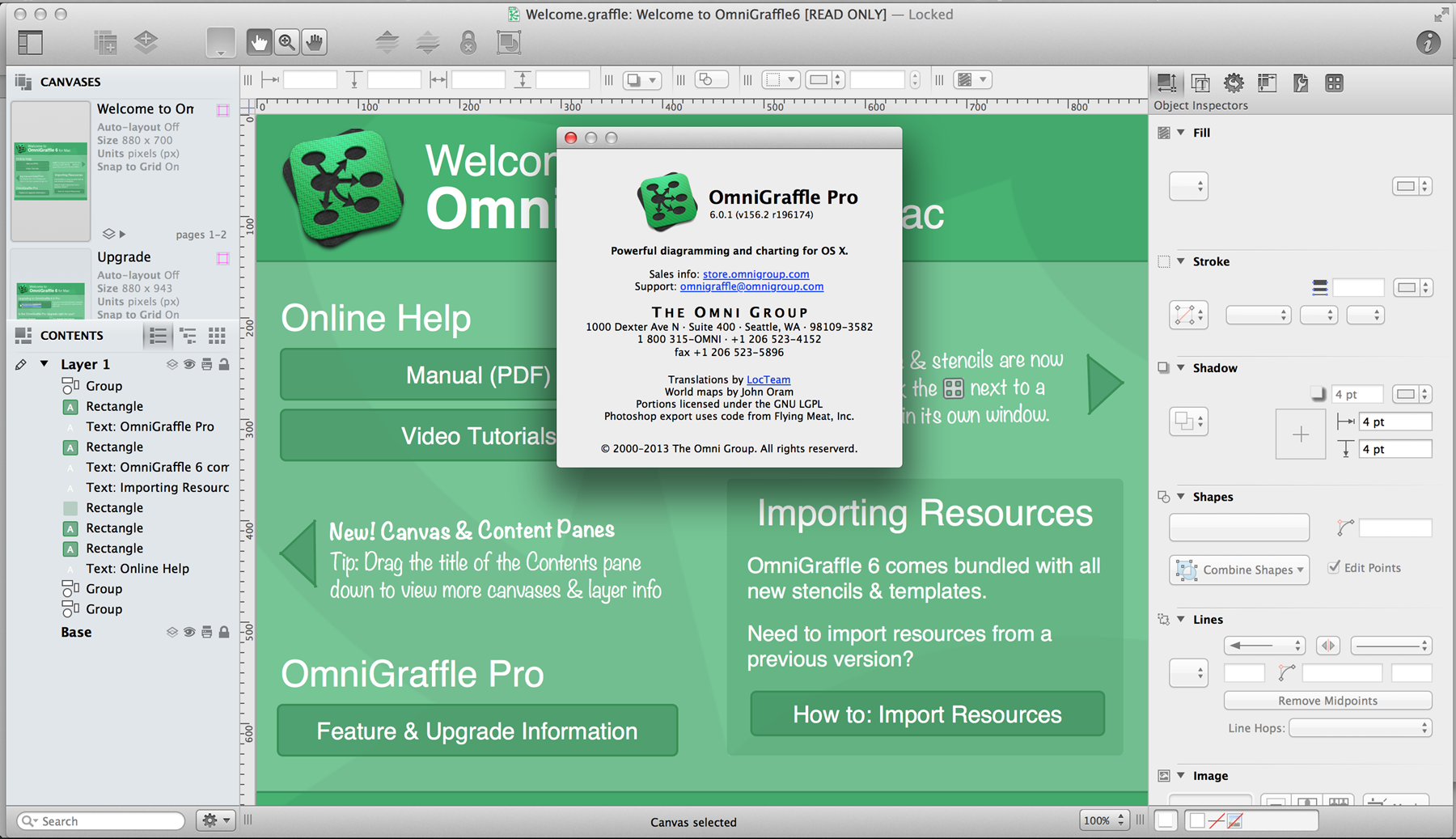Click the Video Tutorials button

419,435
